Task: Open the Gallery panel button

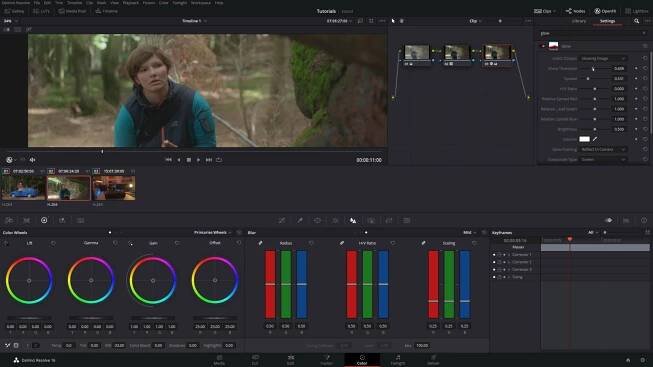Action: [14, 11]
